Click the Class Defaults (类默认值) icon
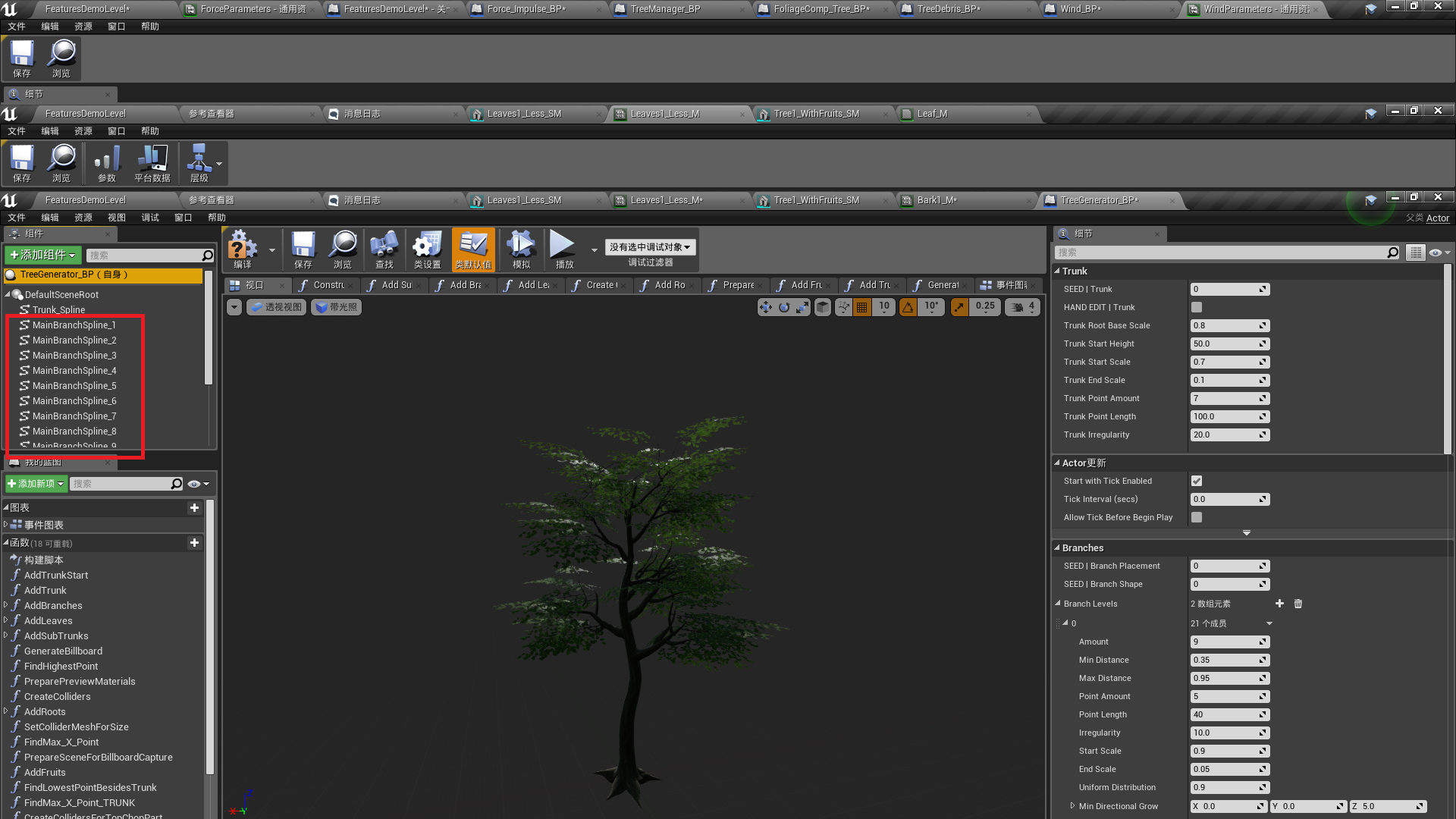 (473, 249)
